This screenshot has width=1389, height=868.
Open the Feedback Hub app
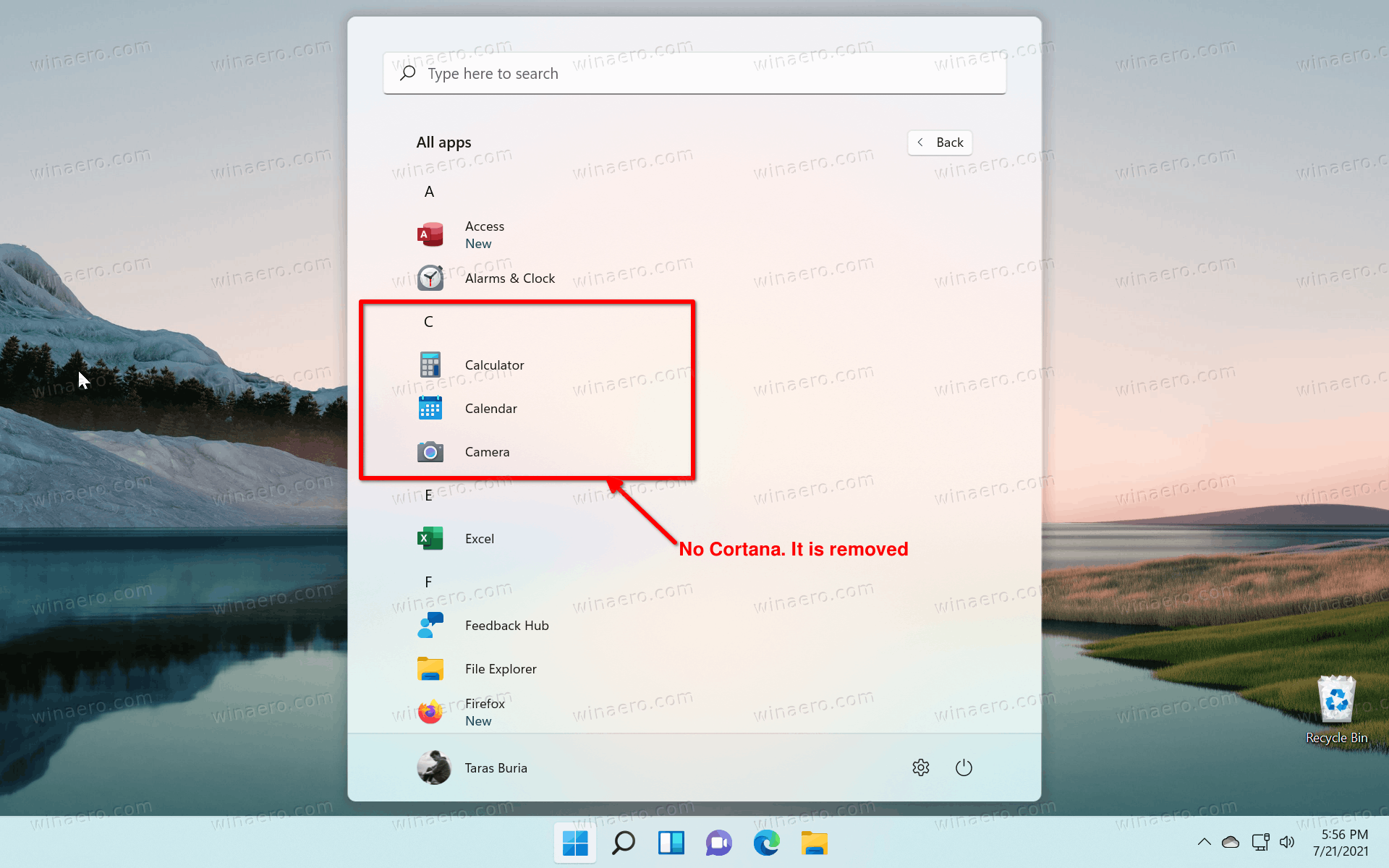coord(507,625)
